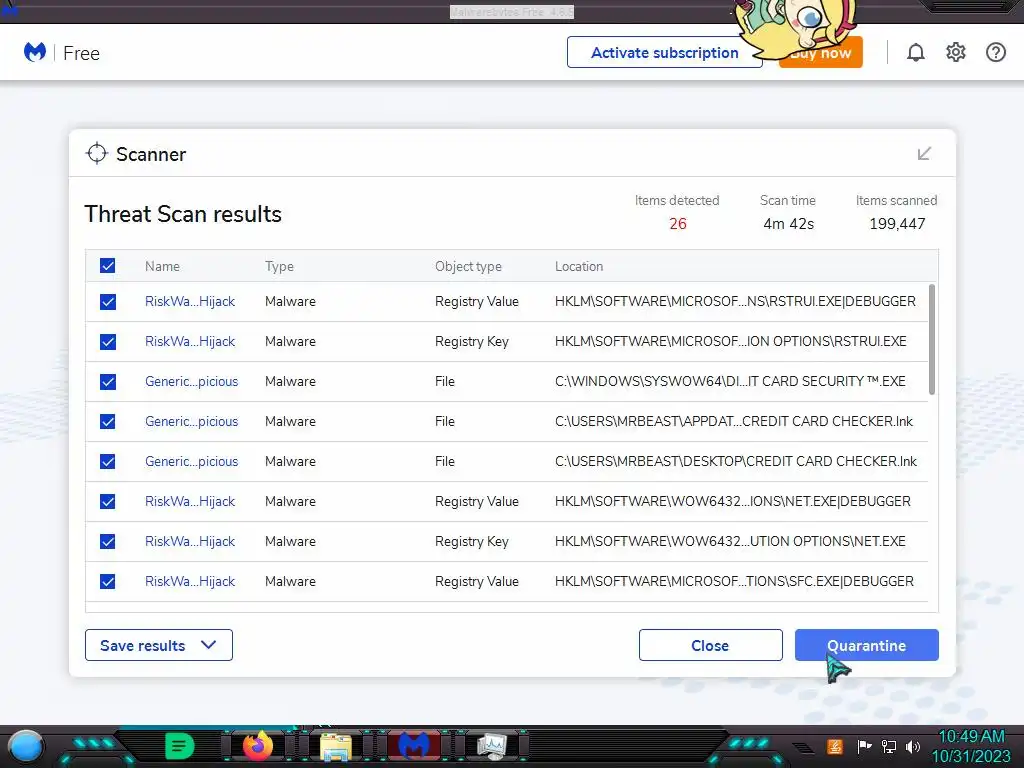The height and width of the screenshot is (768, 1024).
Task: Open Generic...picious link for CARD SECURITY ™.EXE
Action: coord(191,381)
